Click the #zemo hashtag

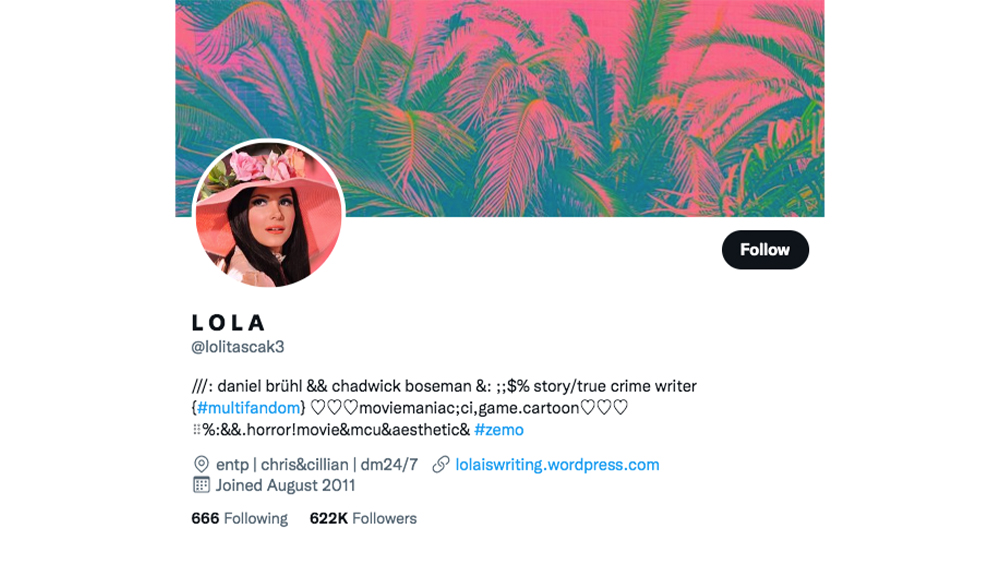coord(499,429)
